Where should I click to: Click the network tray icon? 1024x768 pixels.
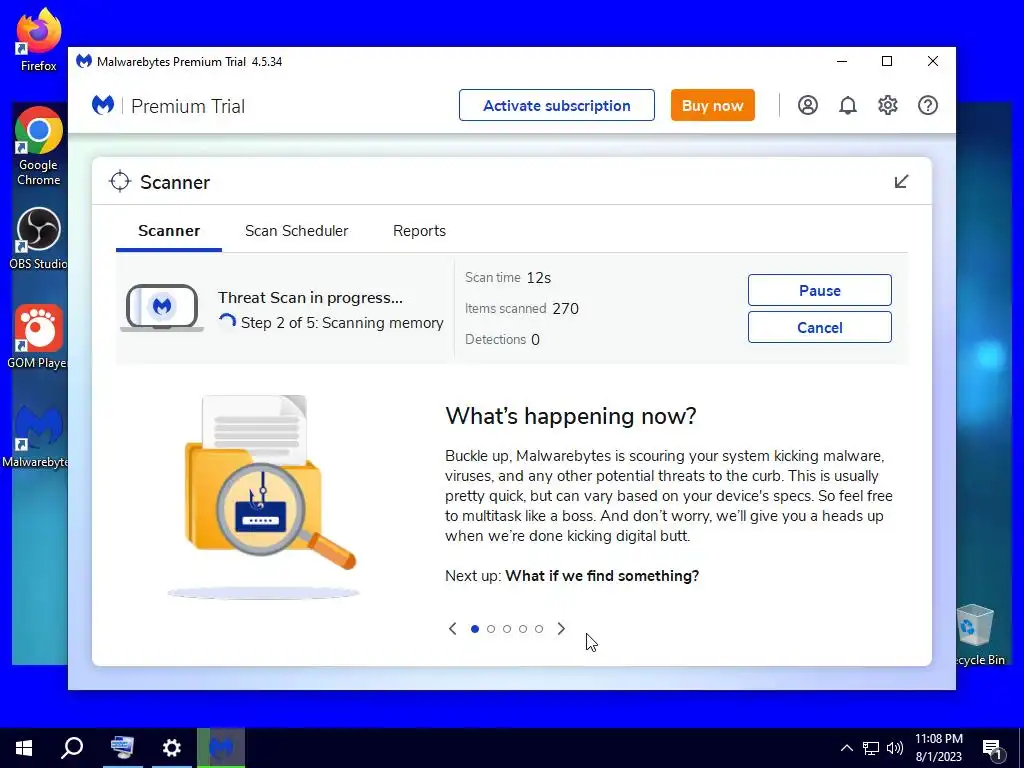[871, 748]
